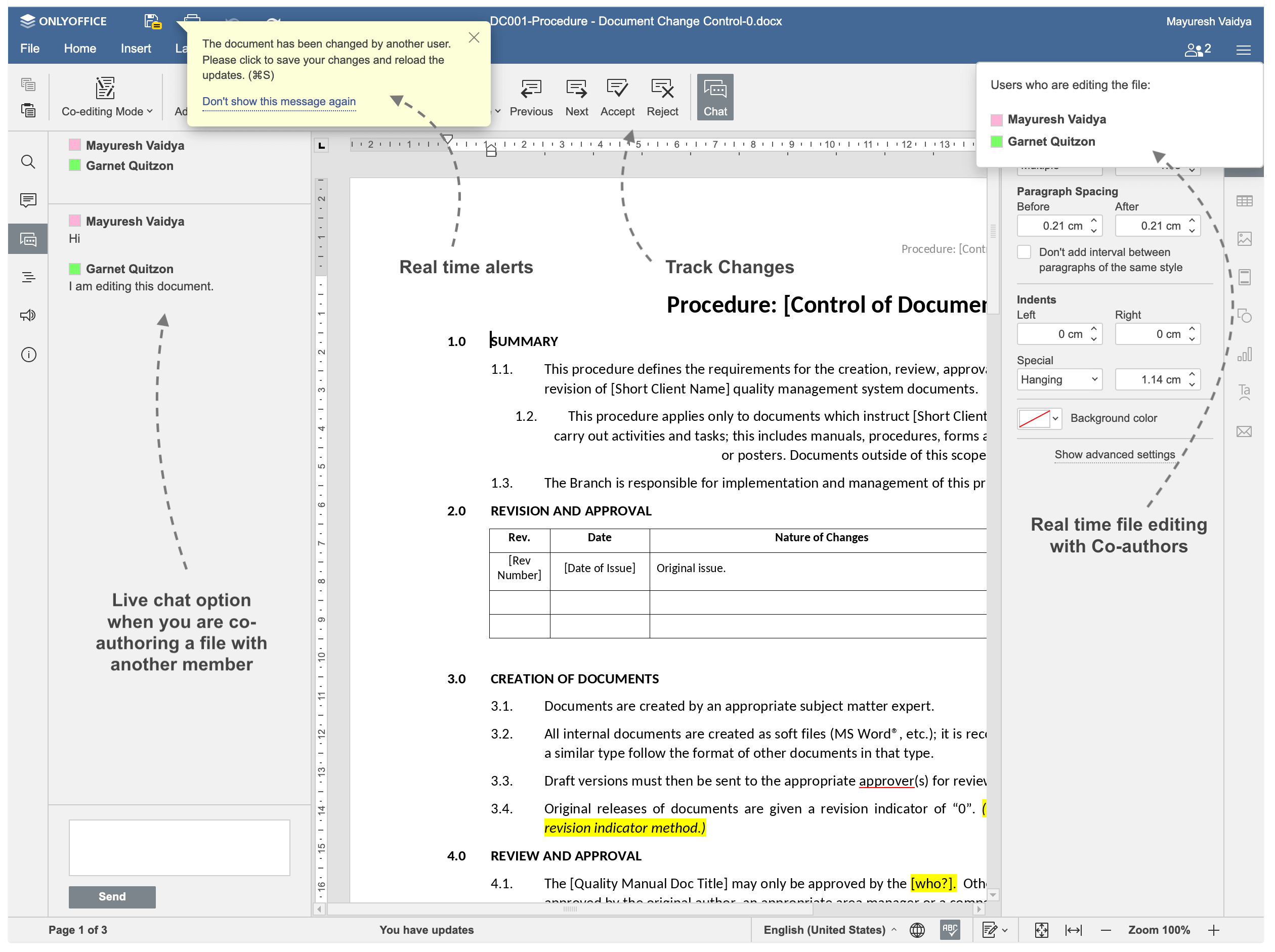Screen dimensions: 1275x952
Task: Click Mayuresh Vaidya in editing users popup
Action: coord(1056,120)
